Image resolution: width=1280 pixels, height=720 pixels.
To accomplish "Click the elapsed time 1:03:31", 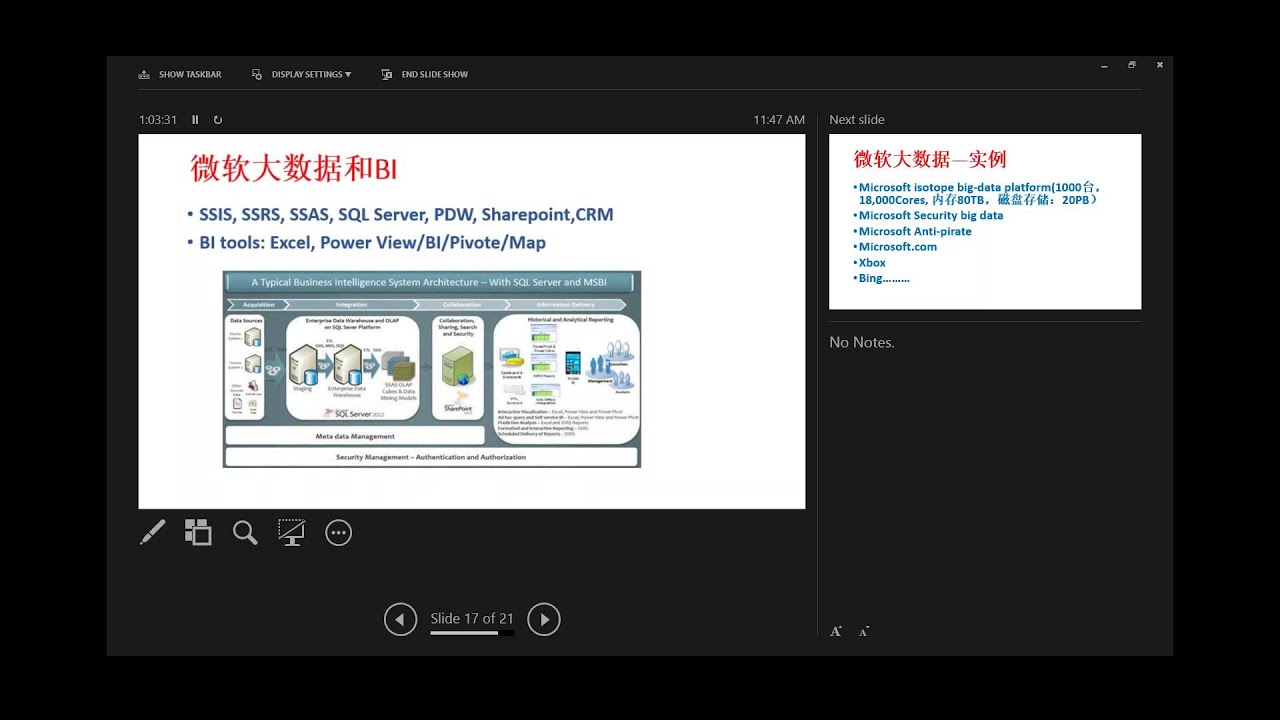I will point(158,120).
